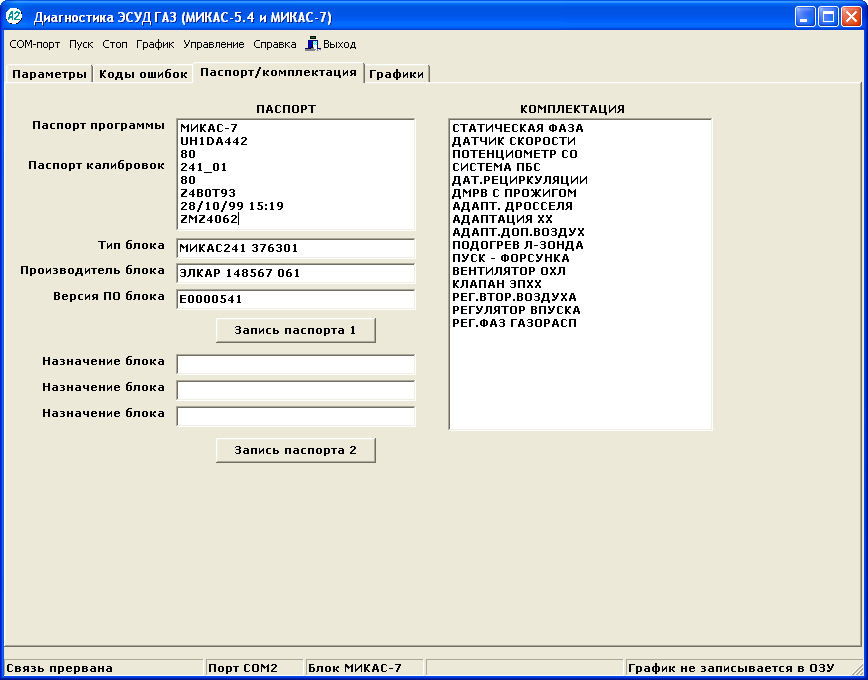Image resolution: width=868 pixels, height=680 pixels.
Task: Select АДАПТ. ДРОССЕЛЯ in the equipment list
Action: coord(512,206)
